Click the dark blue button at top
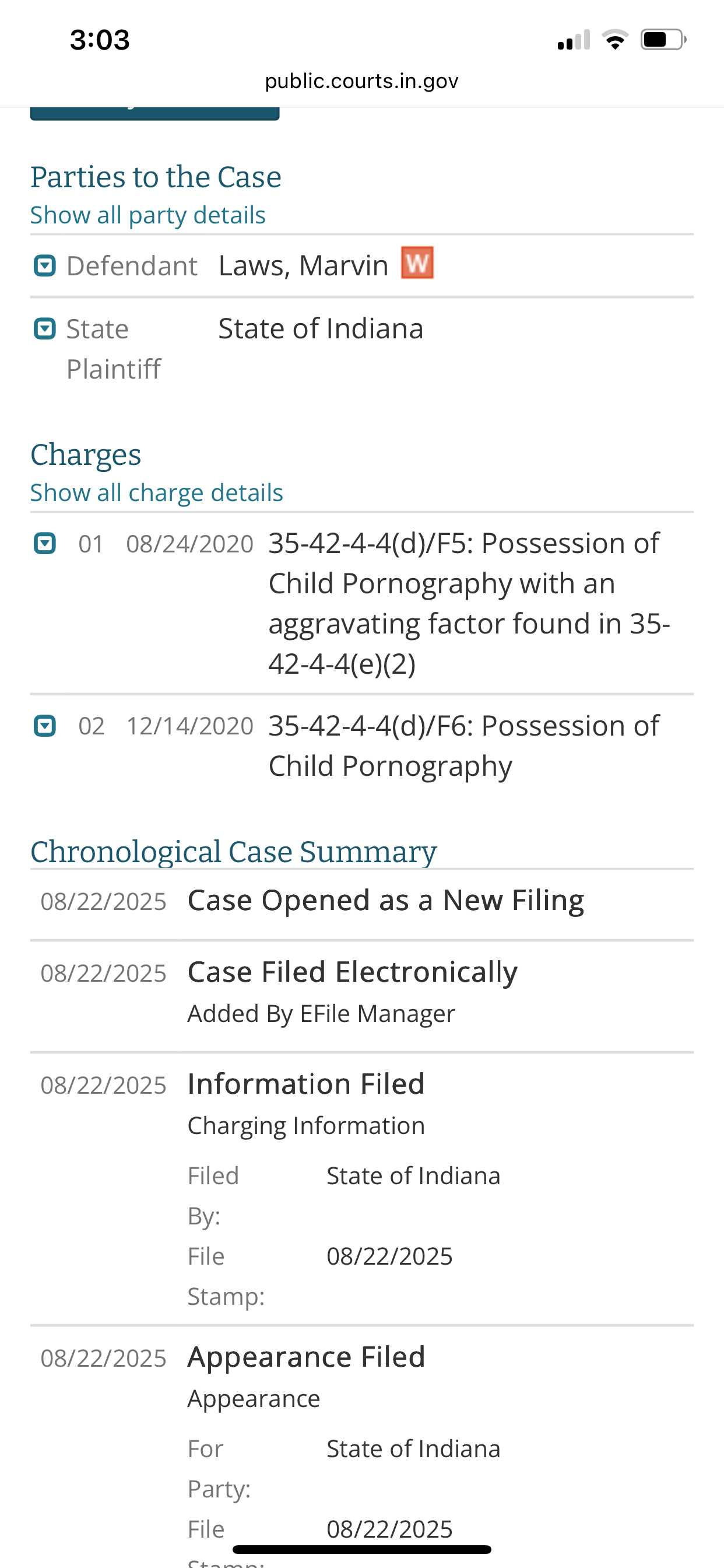The image size is (724, 1568). [x=154, y=114]
